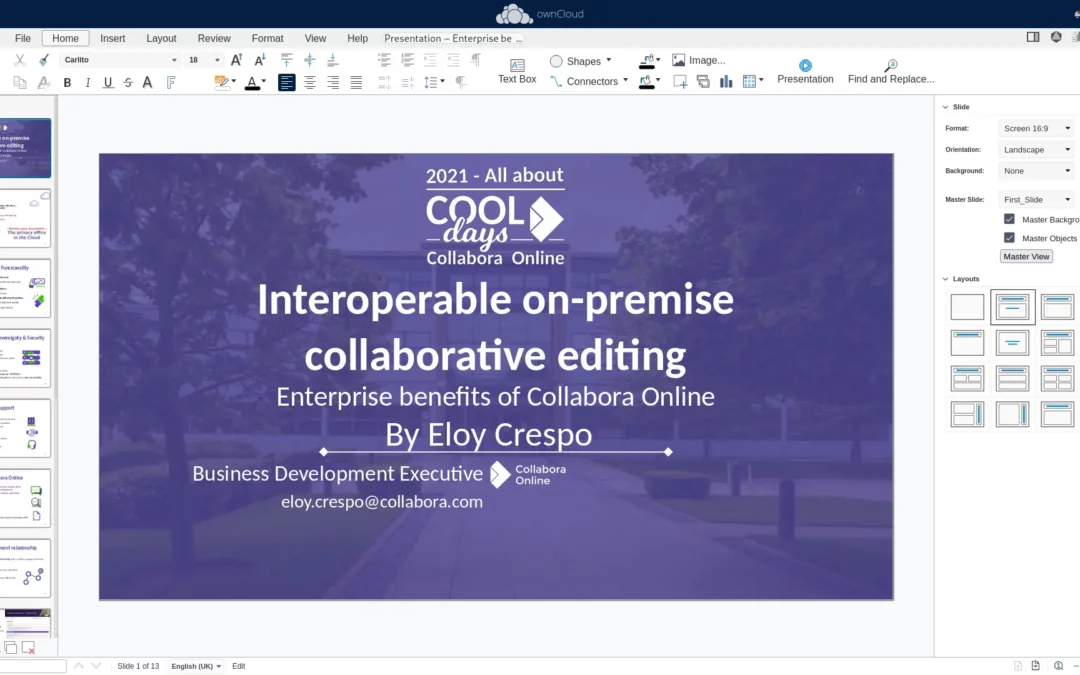Open the English (UK) language dropdown
The width and height of the screenshot is (1080, 675).
click(196, 666)
